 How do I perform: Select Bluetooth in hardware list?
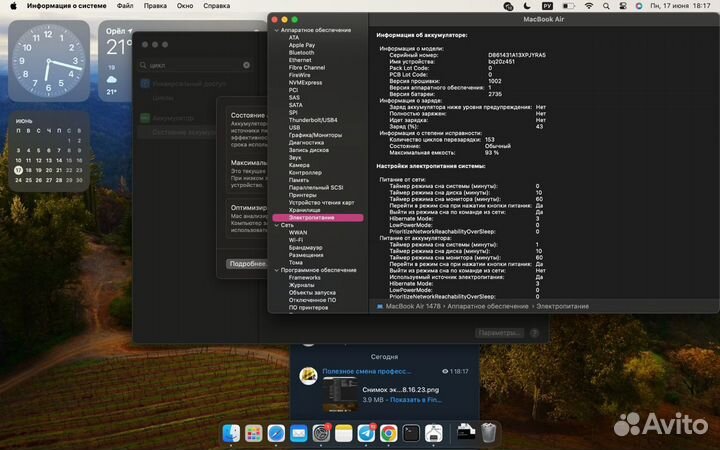pyautogui.click(x=301, y=53)
